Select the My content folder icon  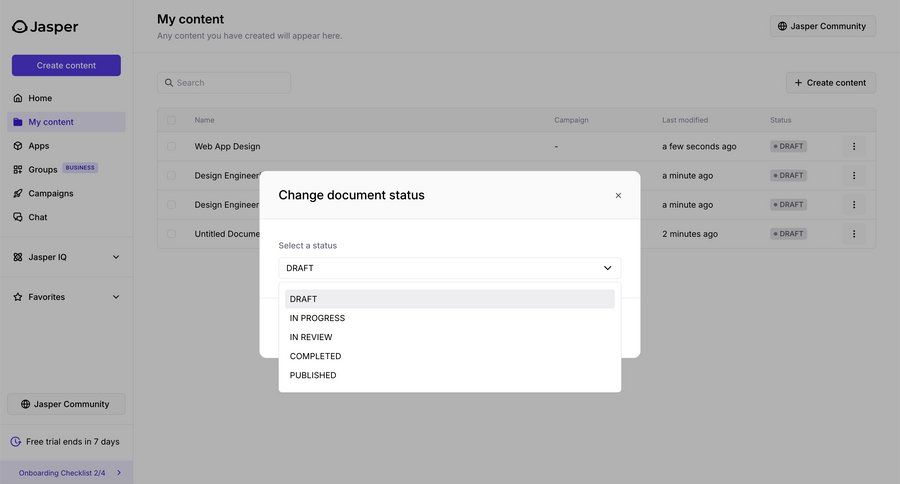click(18, 122)
